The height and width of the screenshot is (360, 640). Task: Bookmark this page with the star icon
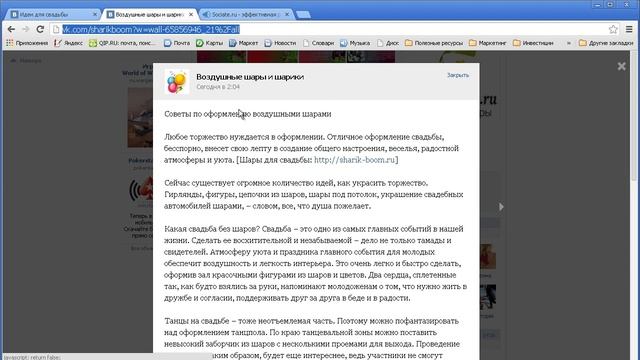click(x=613, y=29)
